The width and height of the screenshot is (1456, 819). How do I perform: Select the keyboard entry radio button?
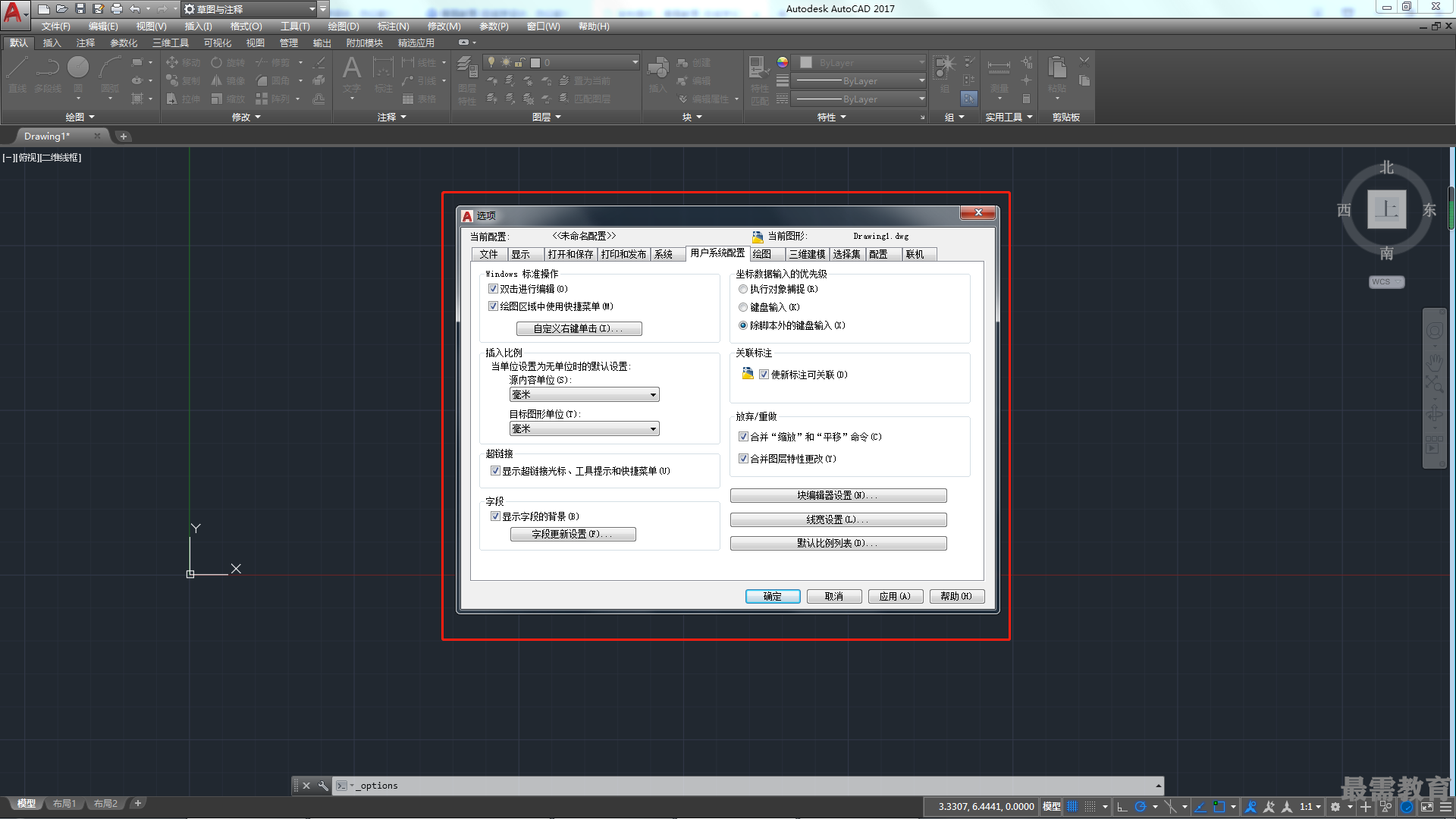[x=743, y=307]
